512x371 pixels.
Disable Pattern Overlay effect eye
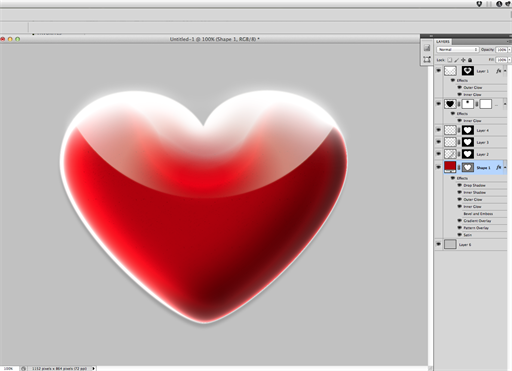459,228
